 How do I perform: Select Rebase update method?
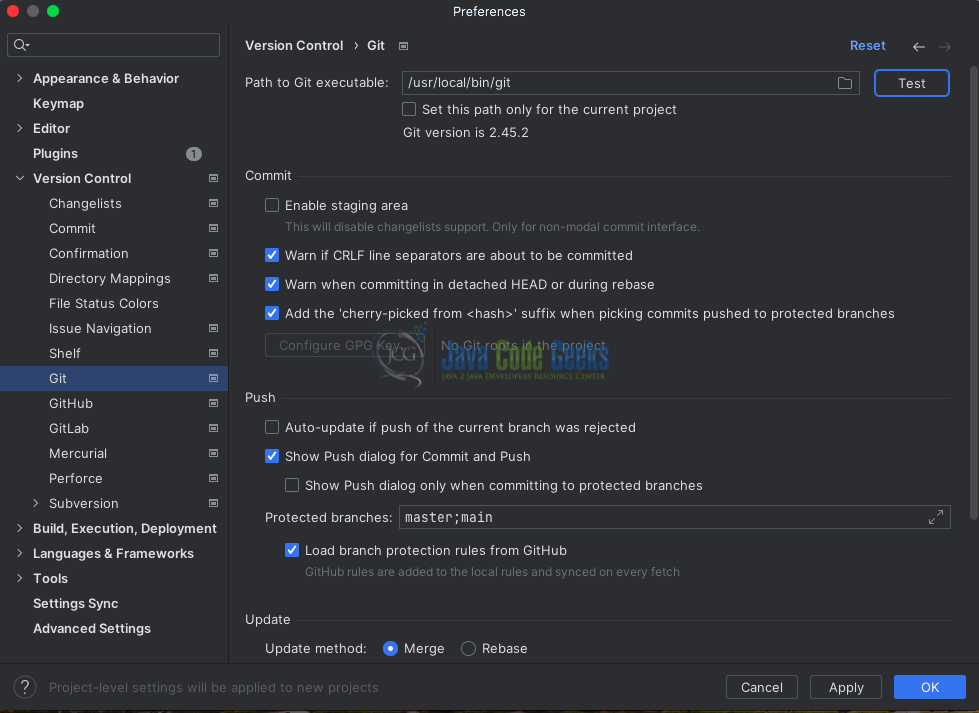468,649
